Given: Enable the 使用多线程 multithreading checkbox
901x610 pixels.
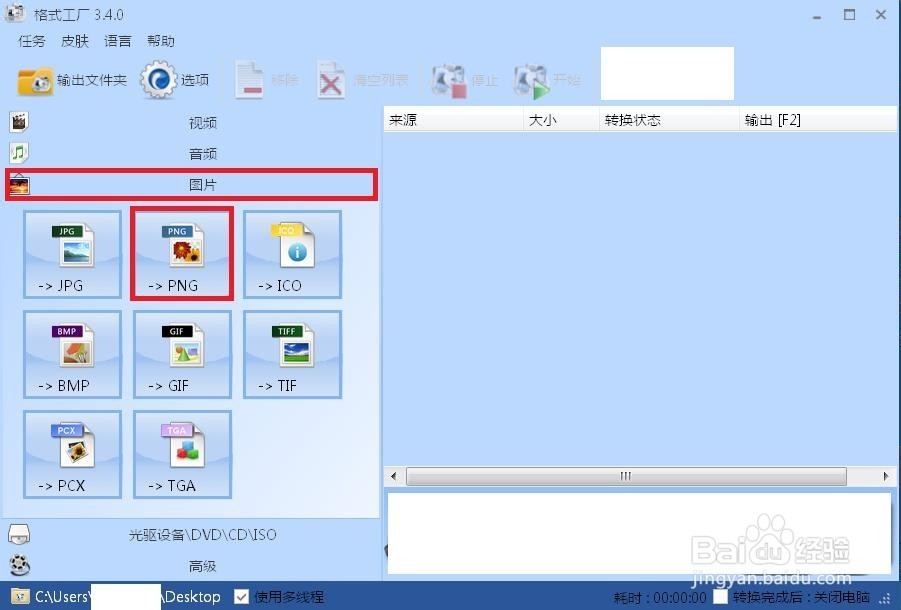Looking at the screenshot, I should pyautogui.click(x=241, y=596).
